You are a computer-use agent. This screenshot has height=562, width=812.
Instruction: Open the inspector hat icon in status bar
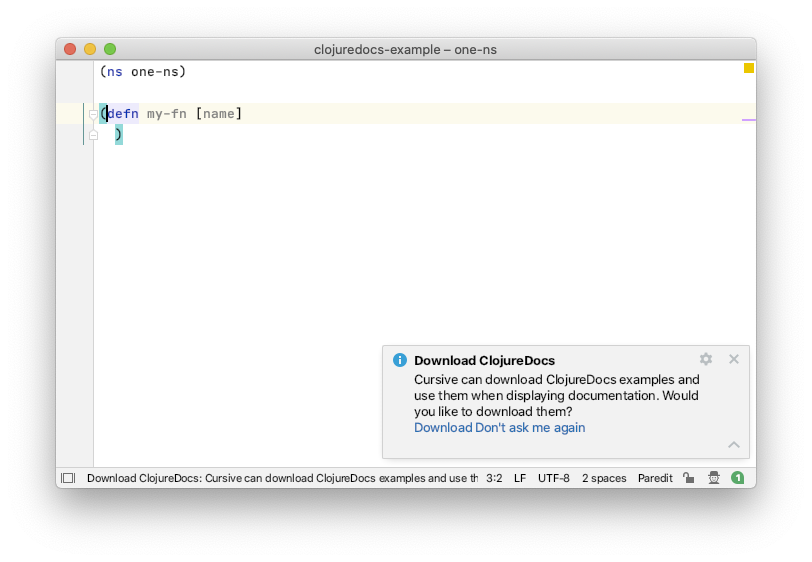(714, 478)
